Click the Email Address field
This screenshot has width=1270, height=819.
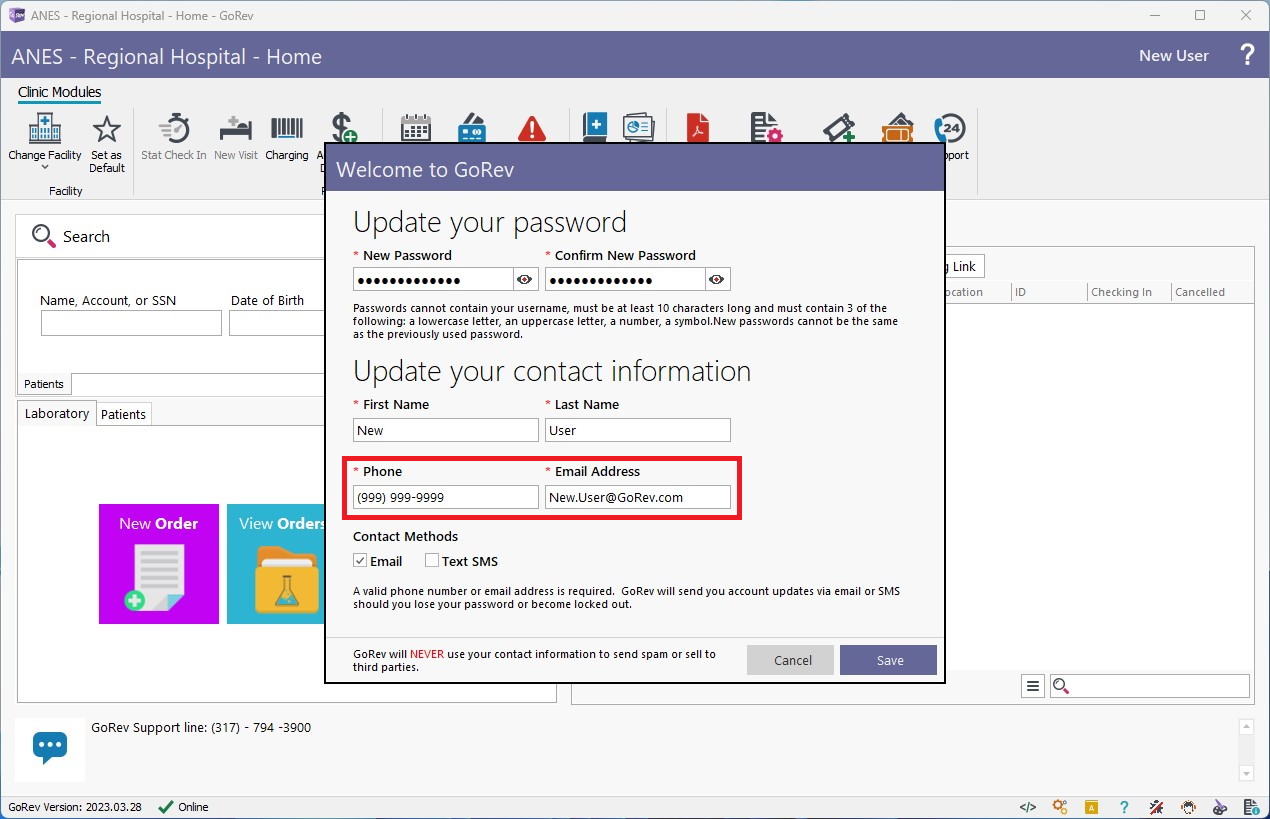pos(638,497)
